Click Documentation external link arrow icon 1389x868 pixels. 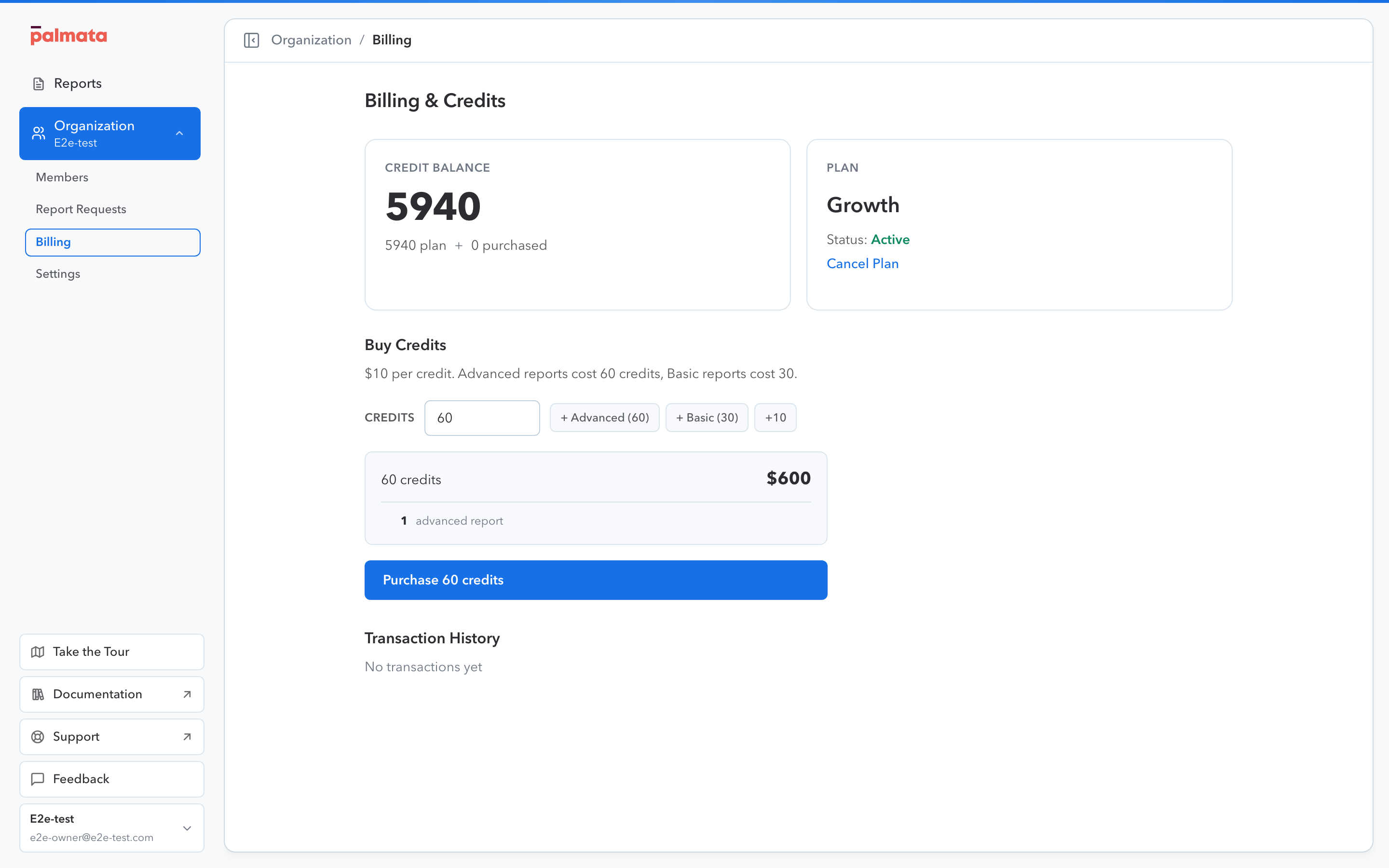pos(187,694)
